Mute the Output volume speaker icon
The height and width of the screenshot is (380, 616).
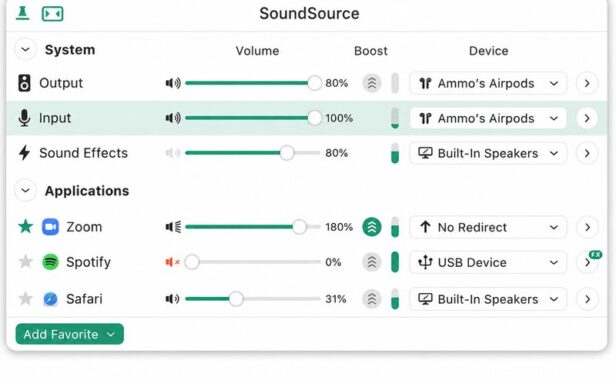(173, 83)
